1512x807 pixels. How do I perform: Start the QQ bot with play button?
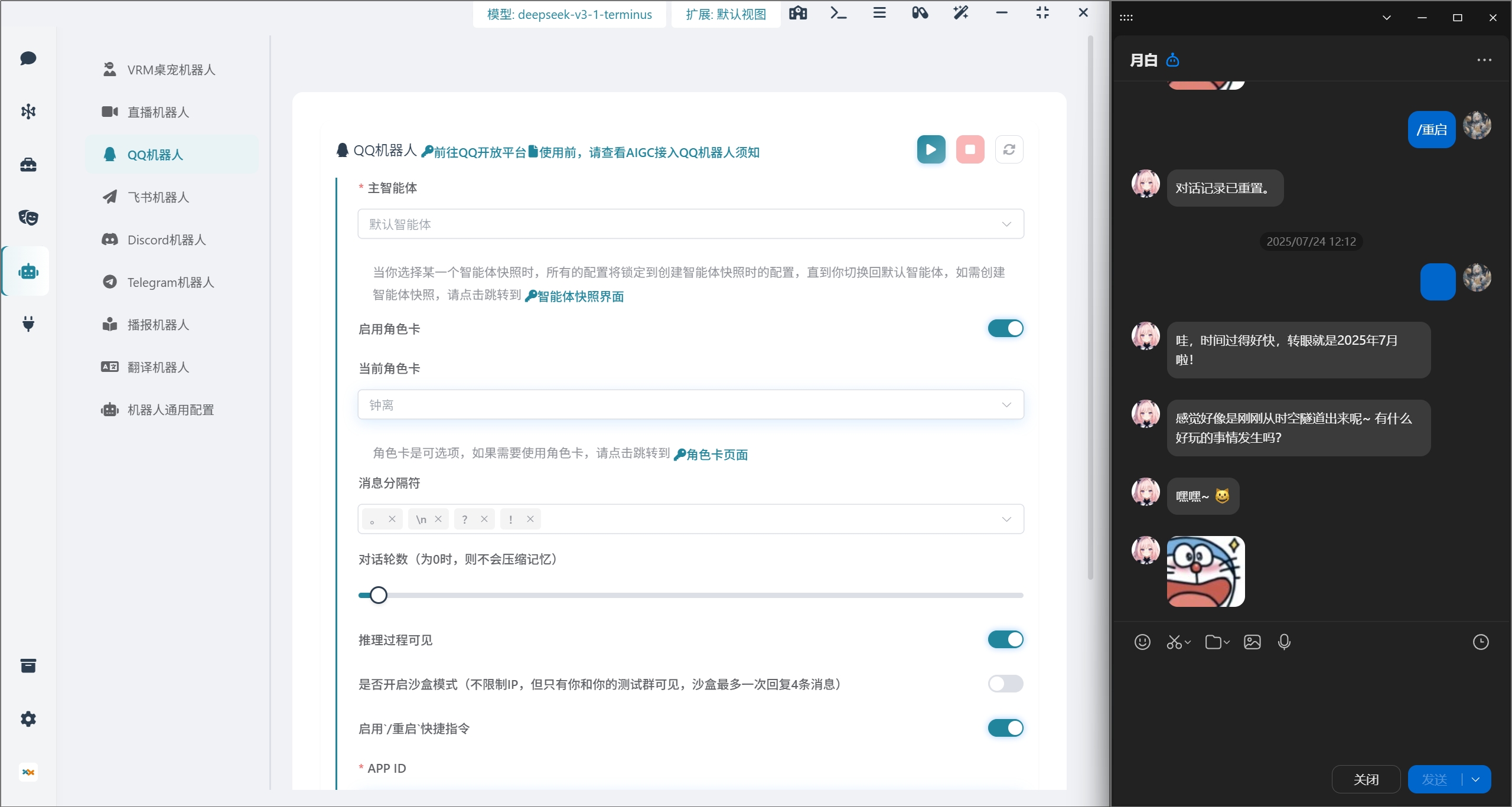(x=931, y=149)
